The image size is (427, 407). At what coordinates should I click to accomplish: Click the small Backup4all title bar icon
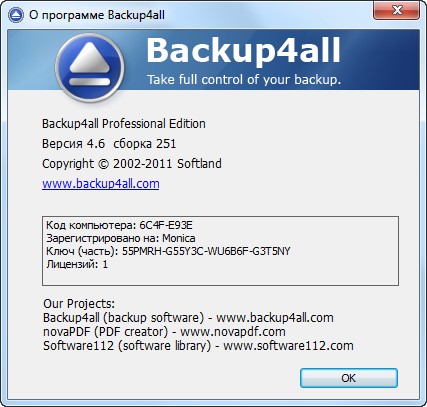point(16,15)
